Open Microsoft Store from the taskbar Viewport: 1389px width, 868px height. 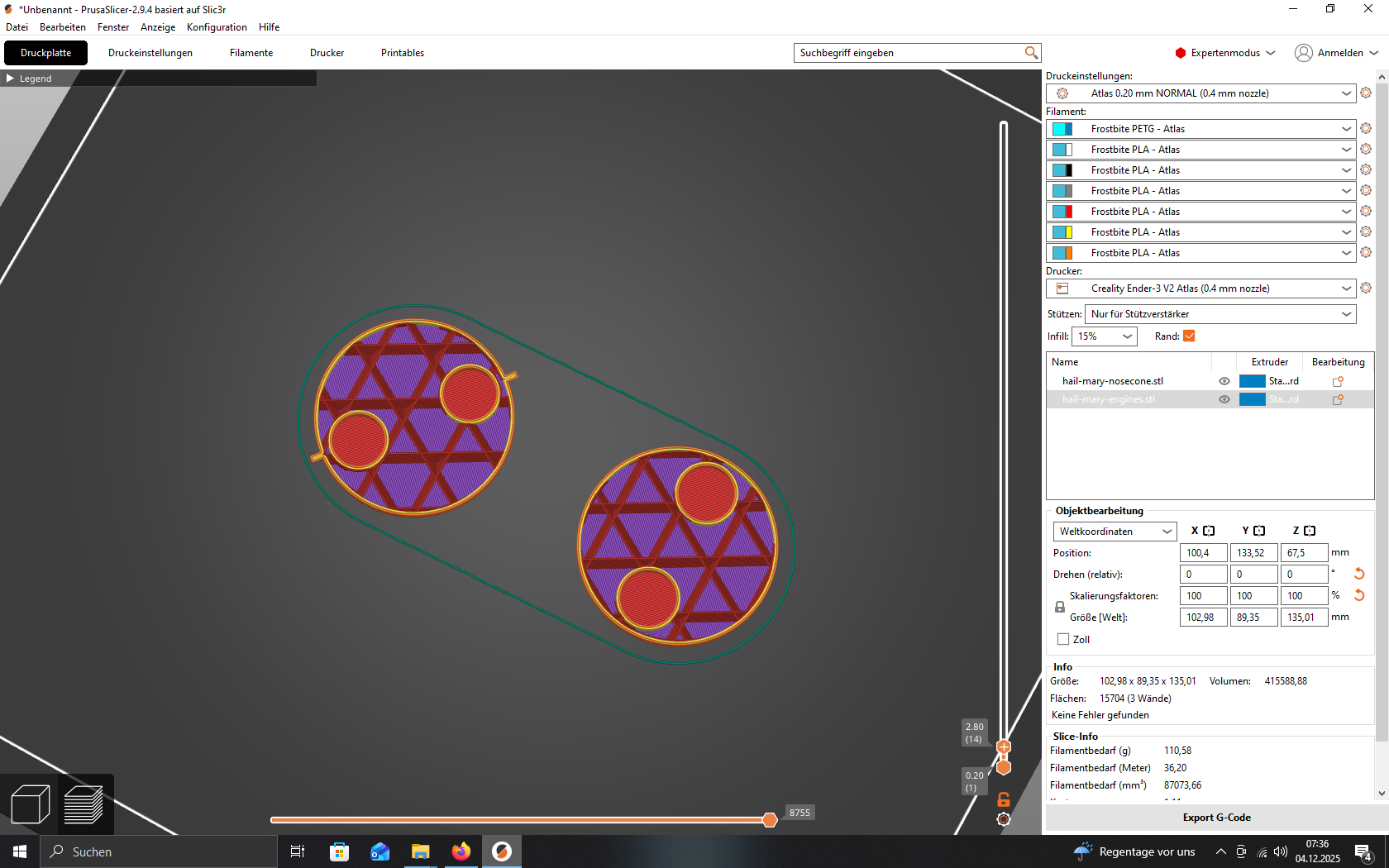click(x=339, y=851)
